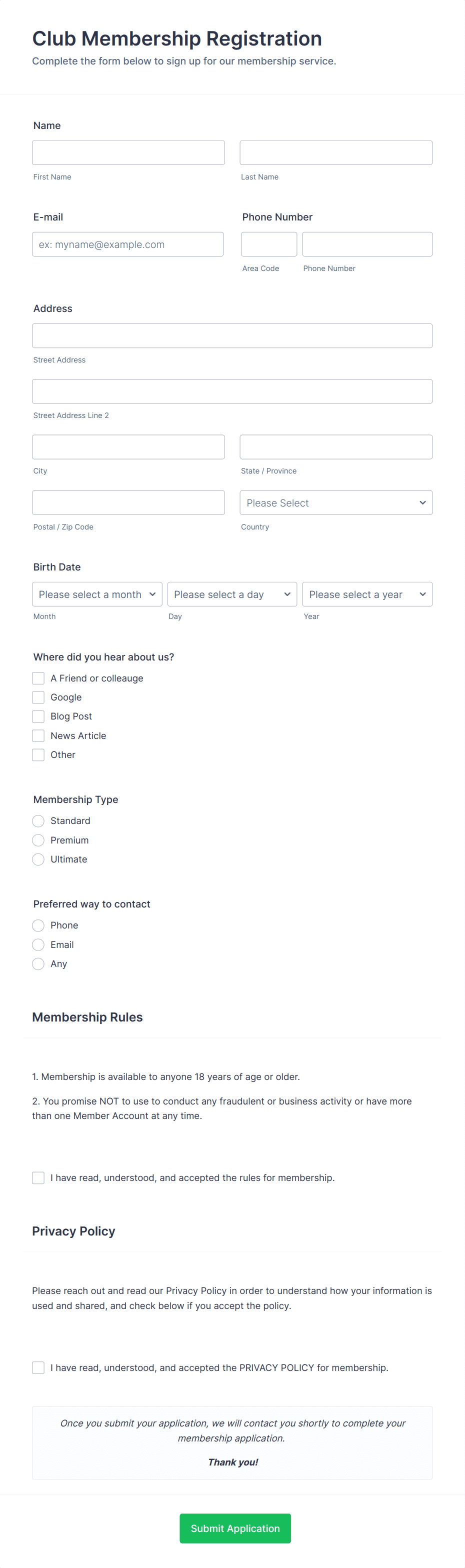
Task: Check the "Google" hear-about-us option
Action: pyautogui.click(x=37, y=697)
